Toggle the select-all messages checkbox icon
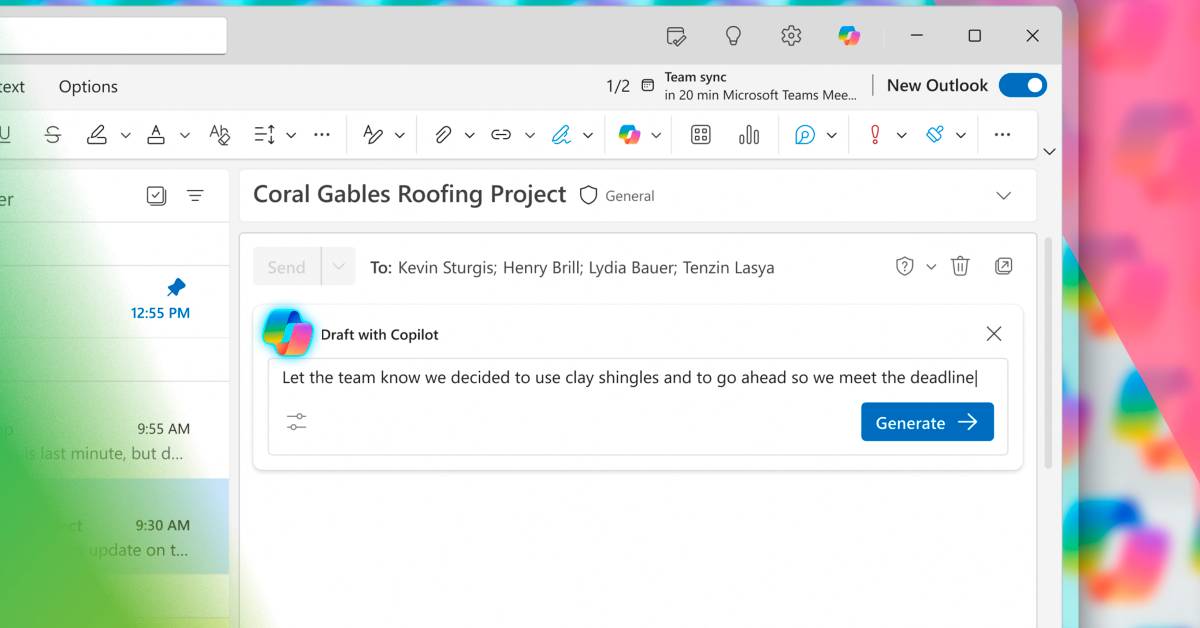The height and width of the screenshot is (628, 1200). click(156, 196)
